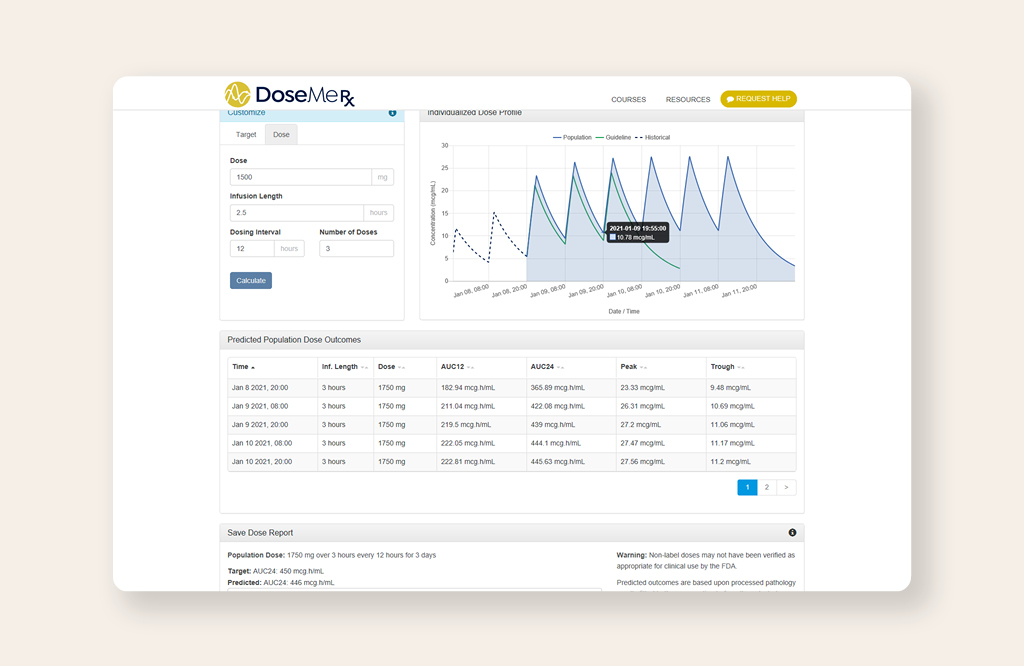Click the Number of Doses field
This screenshot has height=666, width=1024.
coord(357,249)
